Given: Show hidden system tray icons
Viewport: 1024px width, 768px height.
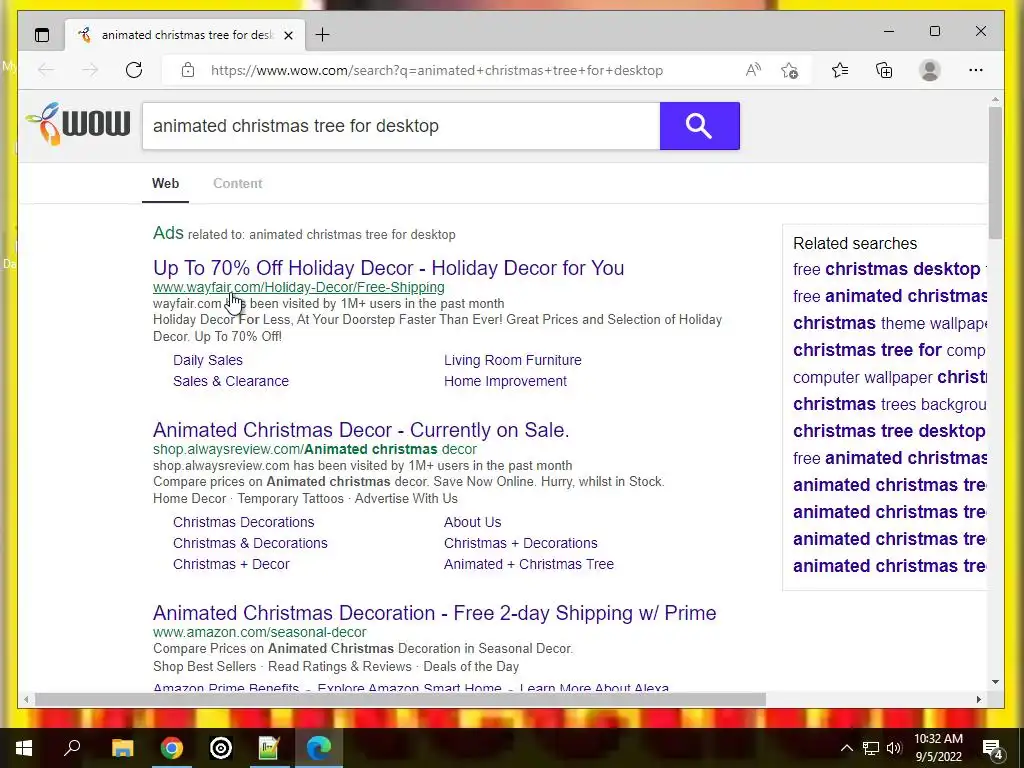Looking at the screenshot, I should tap(846, 748).
